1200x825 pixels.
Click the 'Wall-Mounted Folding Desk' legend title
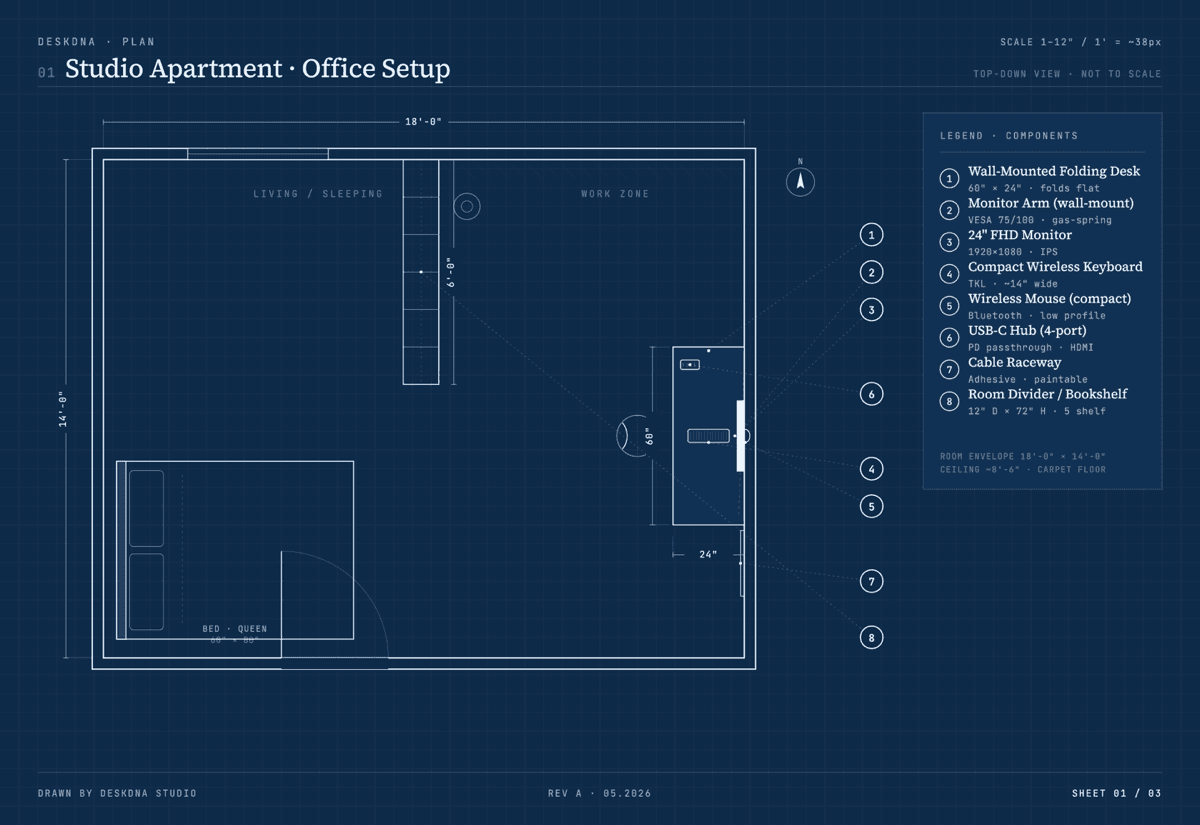click(x=1054, y=171)
